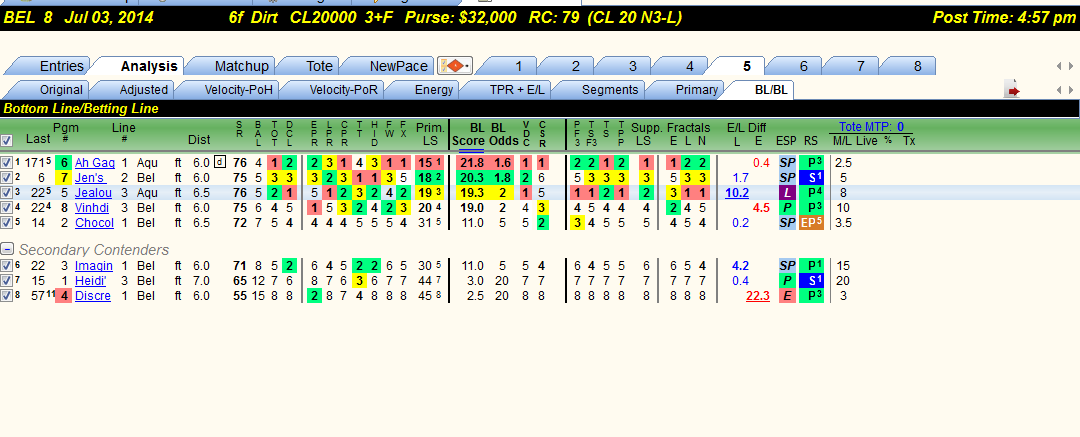
Task: Open horse link Discre
Action: [x=92, y=296]
